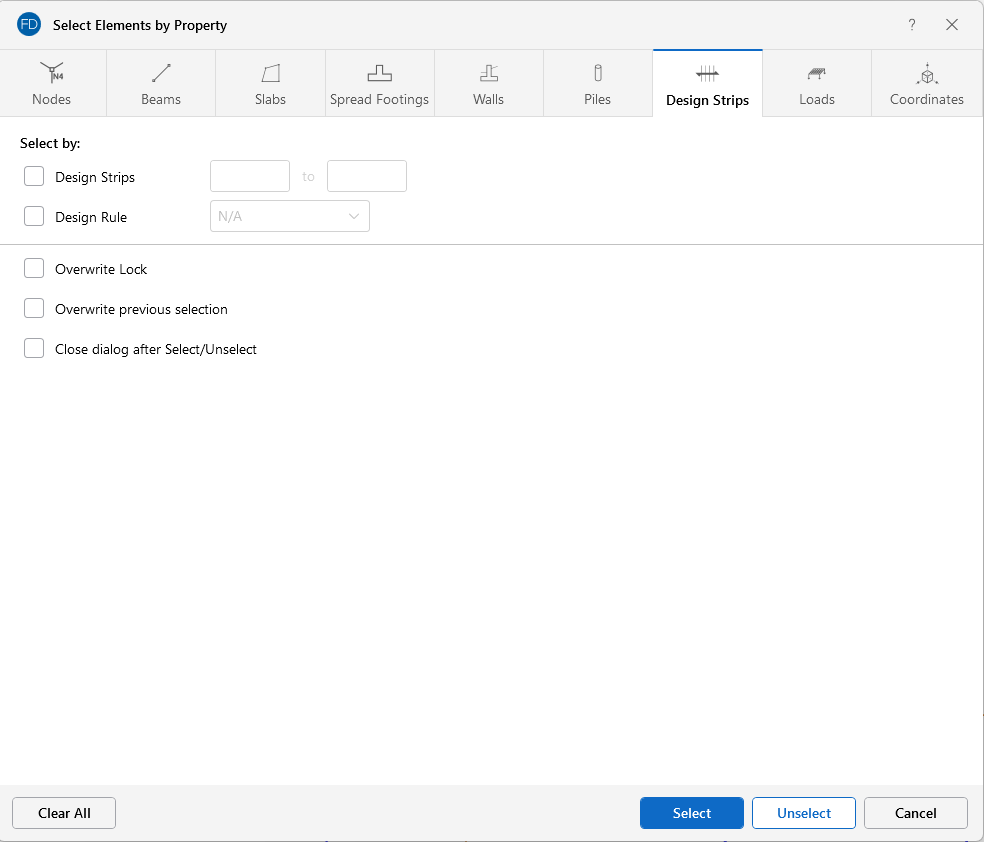Viewport: 984px width, 842px height.
Task: Open the Coordinates icon tab
Action: point(926,74)
